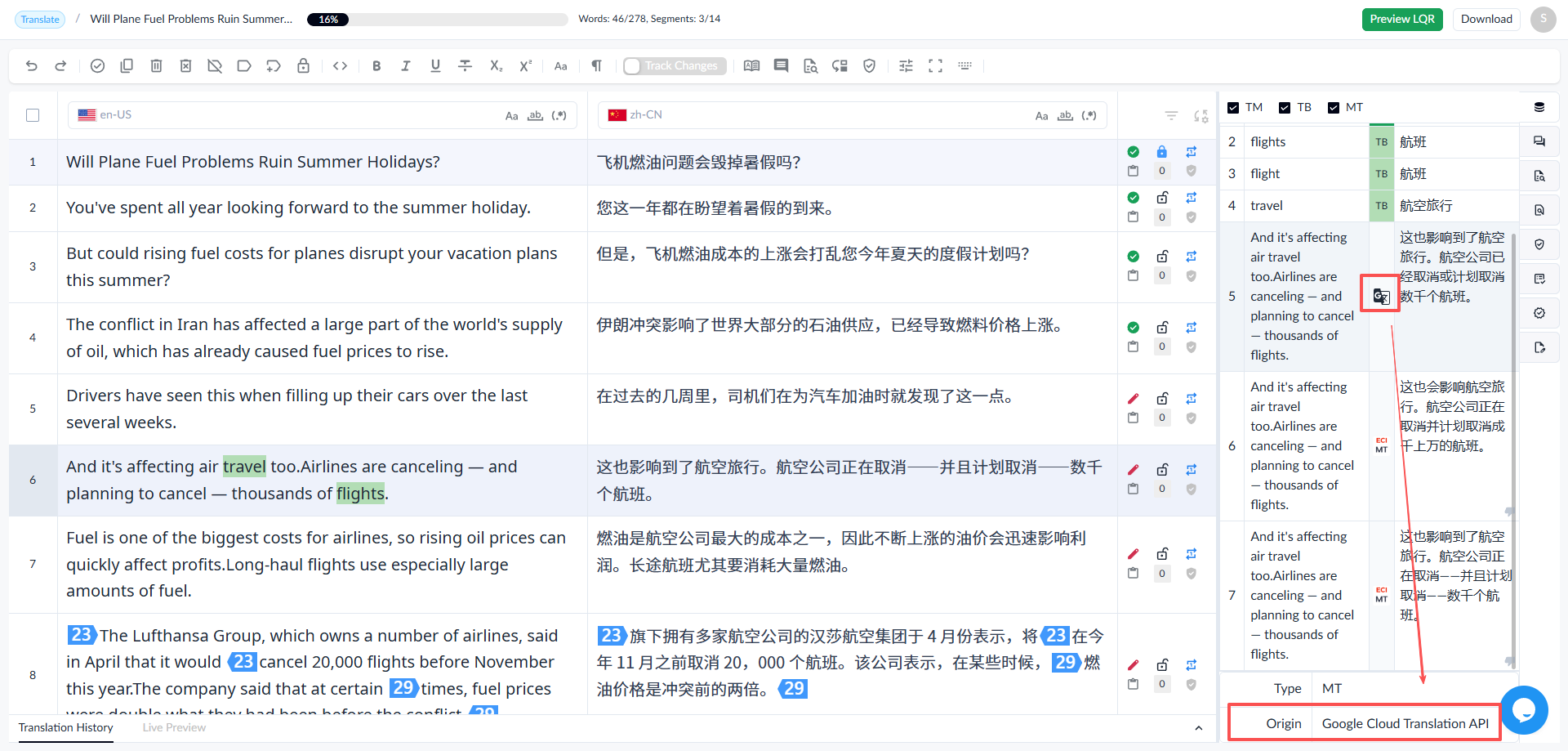Open editor settings sliders icon
Image resolution: width=1568 pixels, height=751 pixels.
(906, 66)
